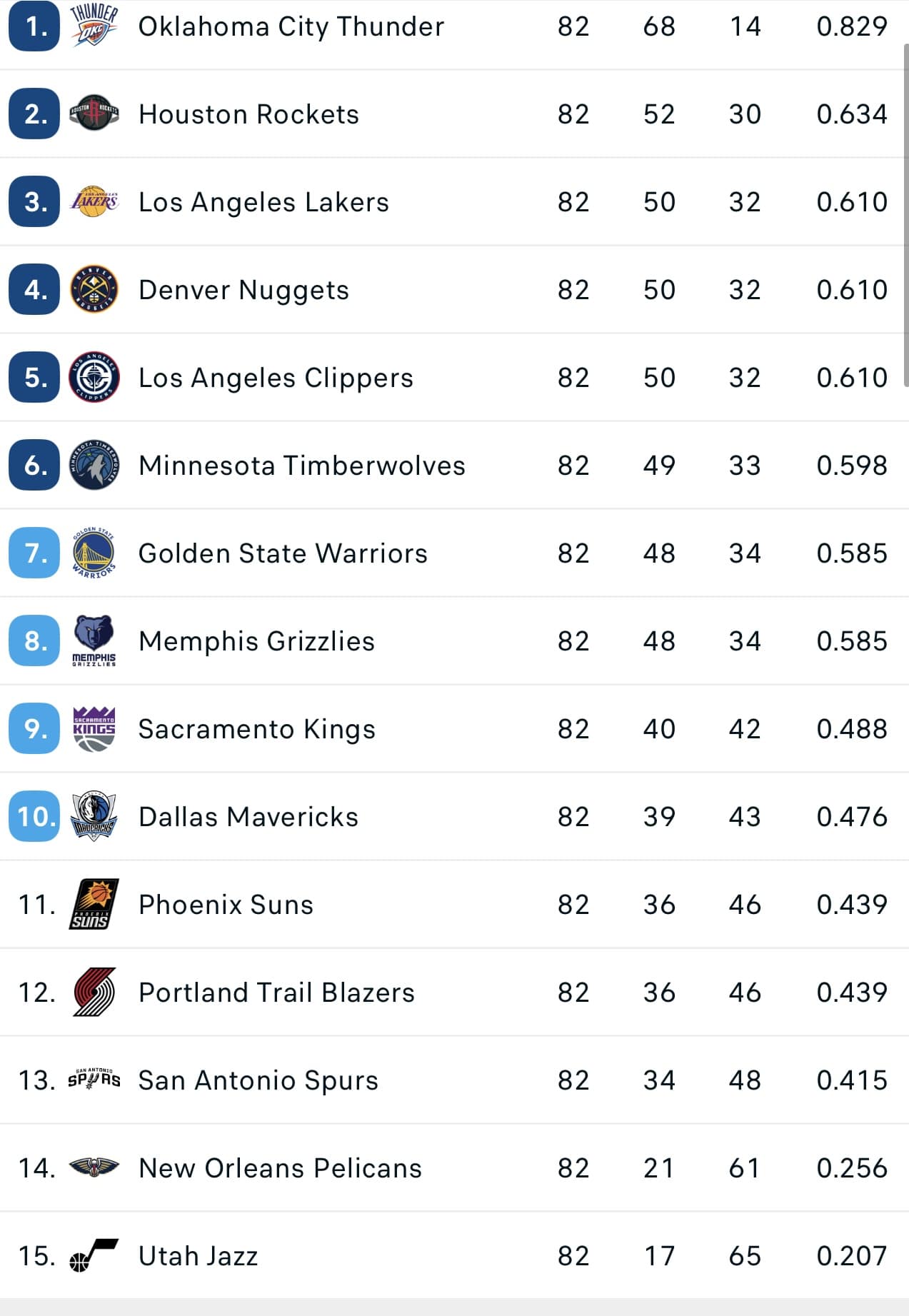Select the Thunder 0.829 win percentage
This screenshot has width=909, height=1316.
pos(851,26)
